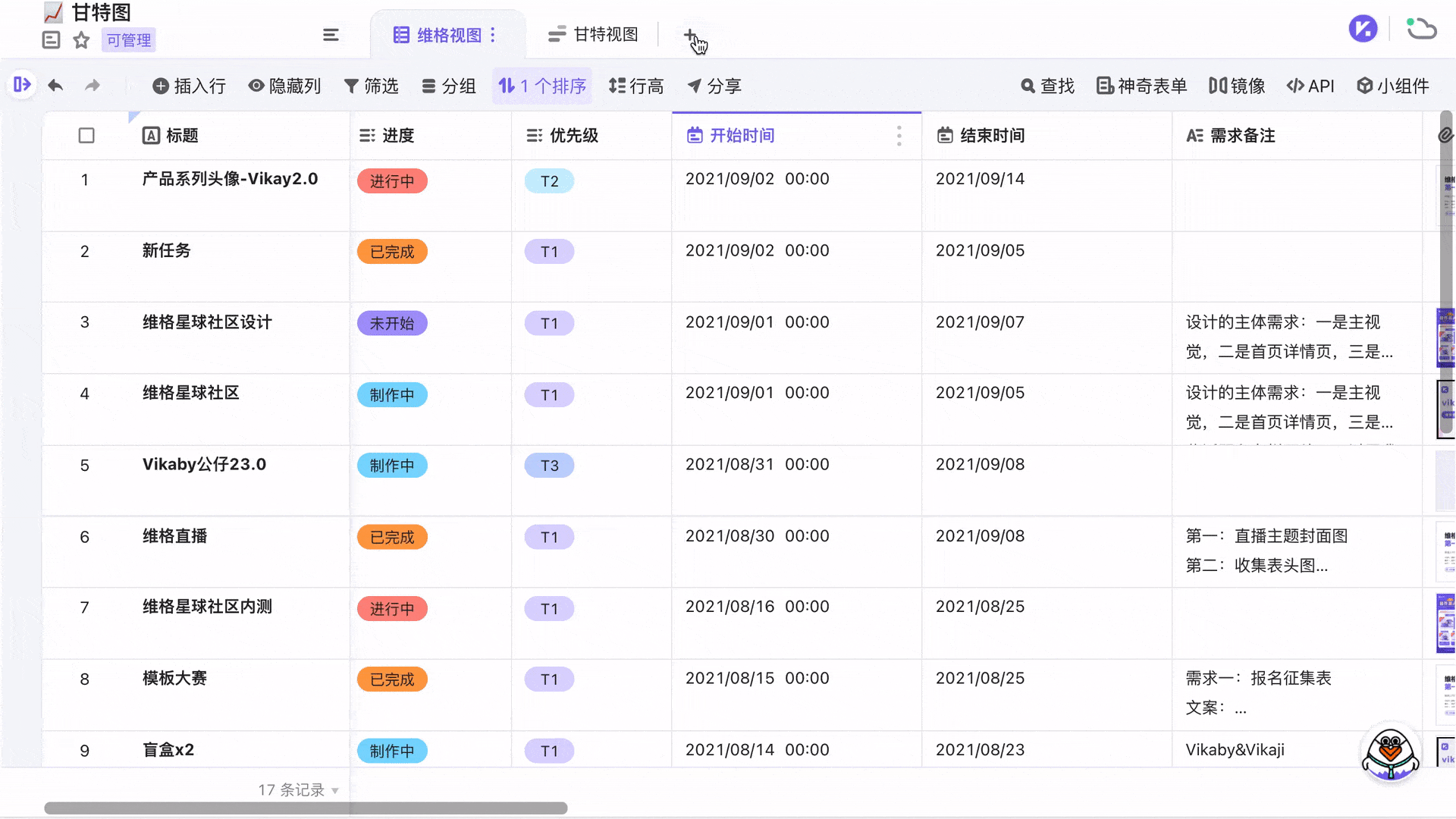
Task: Open the view list menu icon
Action: [x=331, y=35]
